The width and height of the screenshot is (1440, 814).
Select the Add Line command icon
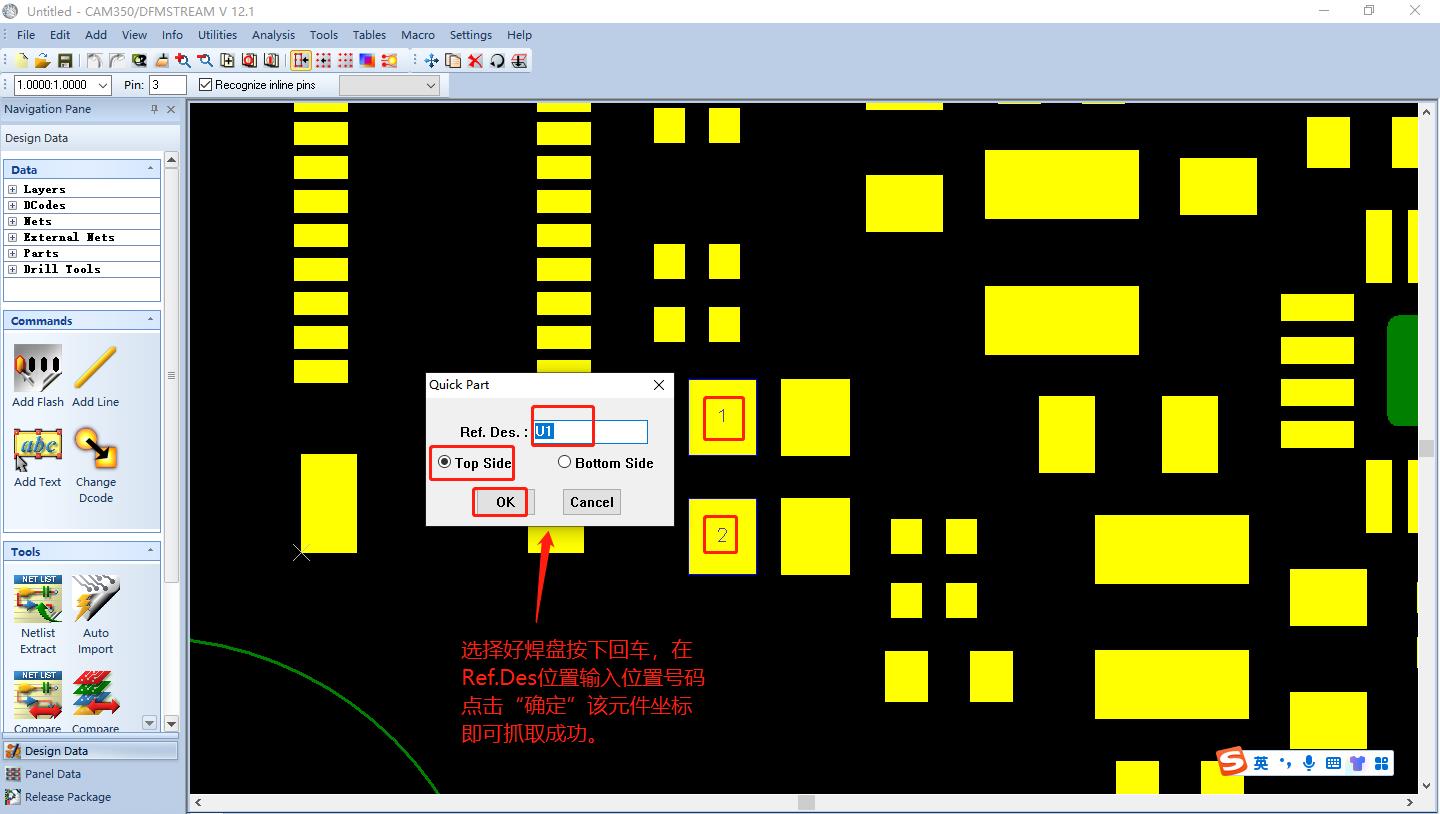[x=95, y=370]
